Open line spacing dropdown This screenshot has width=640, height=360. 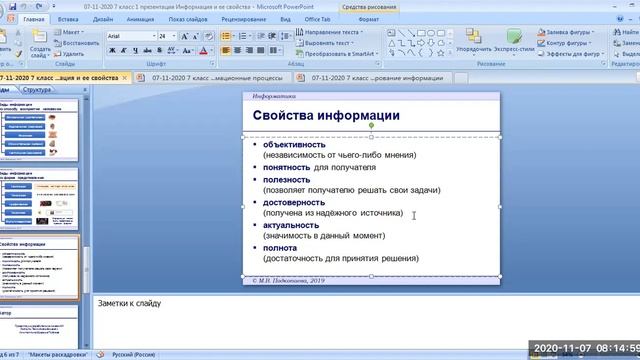pyautogui.click(x=286, y=36)
